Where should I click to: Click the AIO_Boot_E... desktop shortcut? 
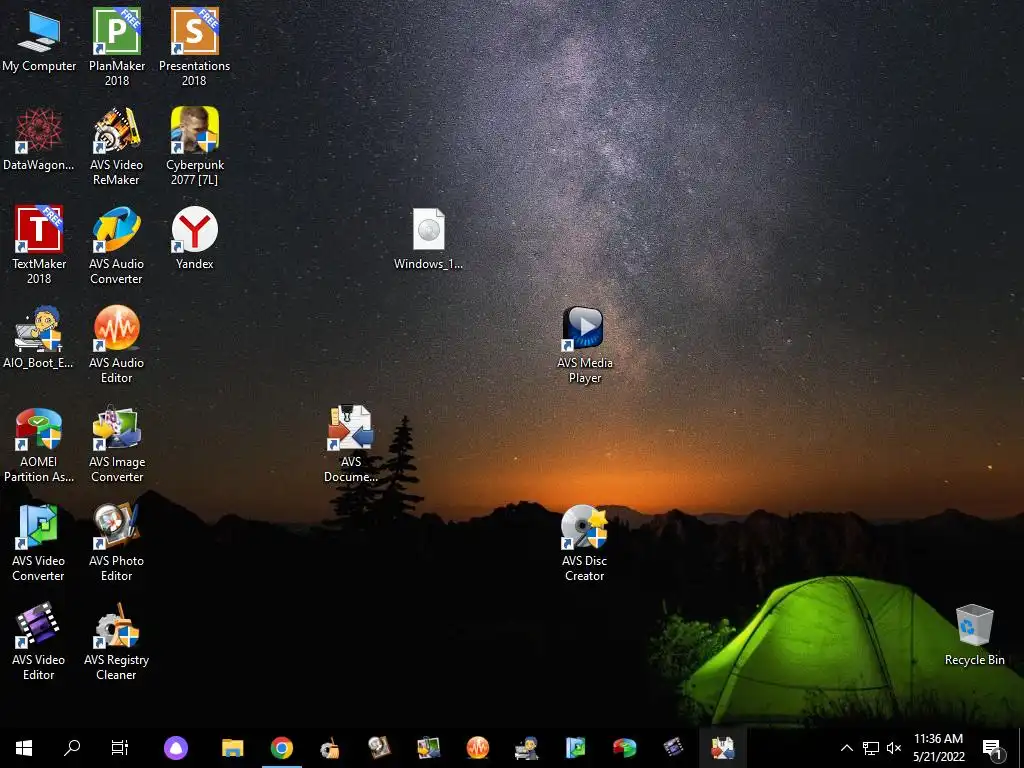coord(39,337)
